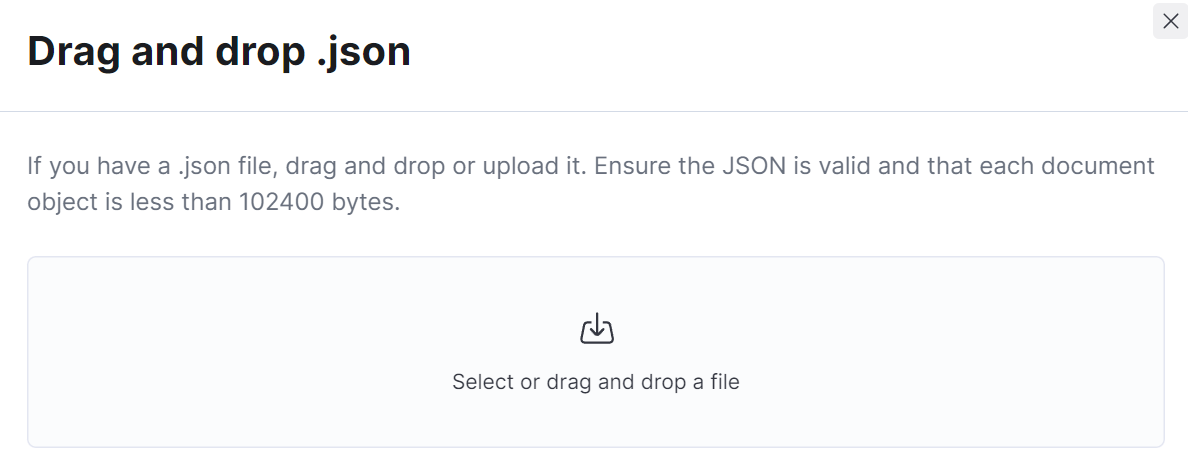
Task: Click empty space right of the import icon
Action: [x=886, y=329]
